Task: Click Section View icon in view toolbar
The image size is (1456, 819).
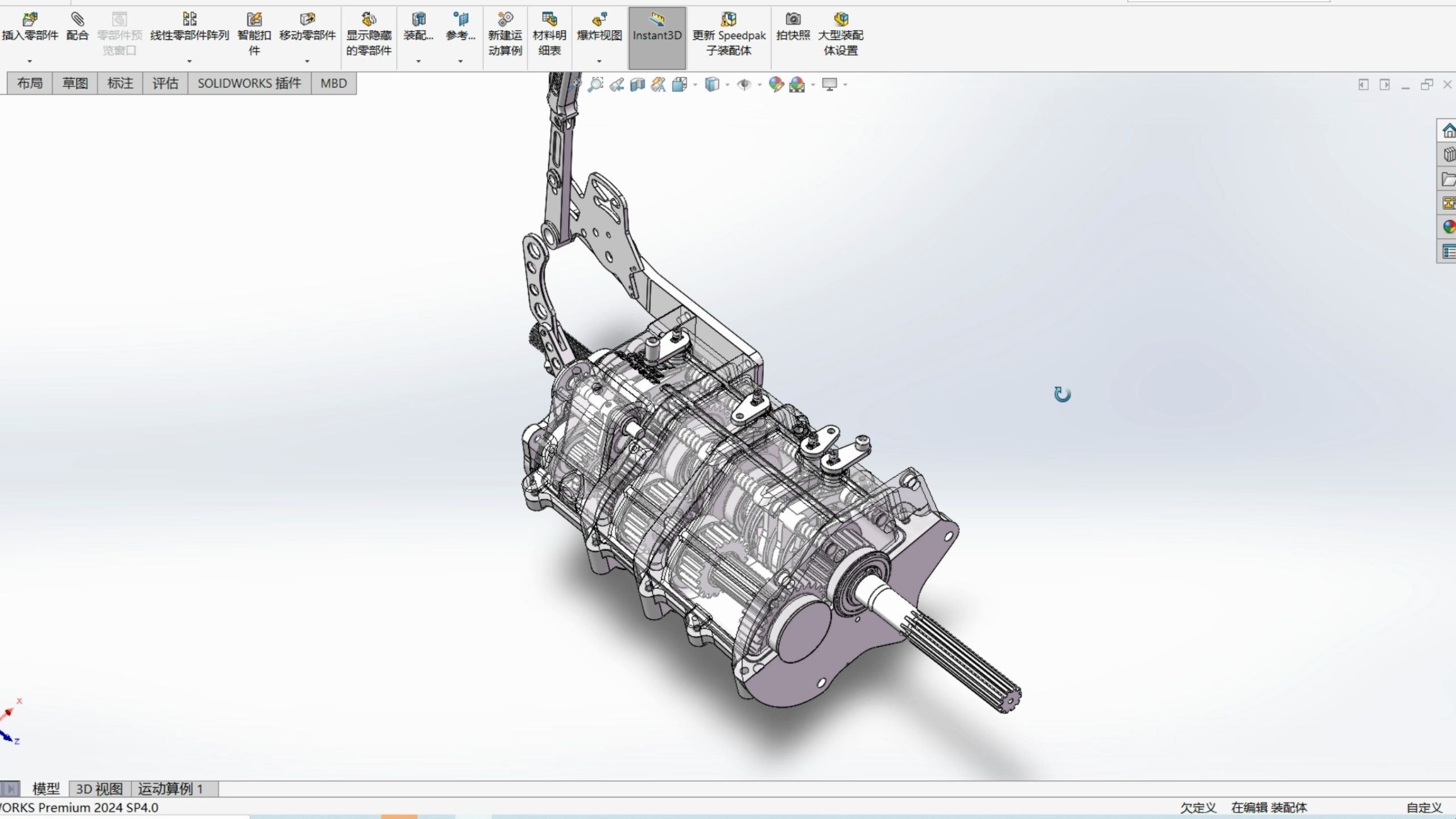Action: point(638,85)
